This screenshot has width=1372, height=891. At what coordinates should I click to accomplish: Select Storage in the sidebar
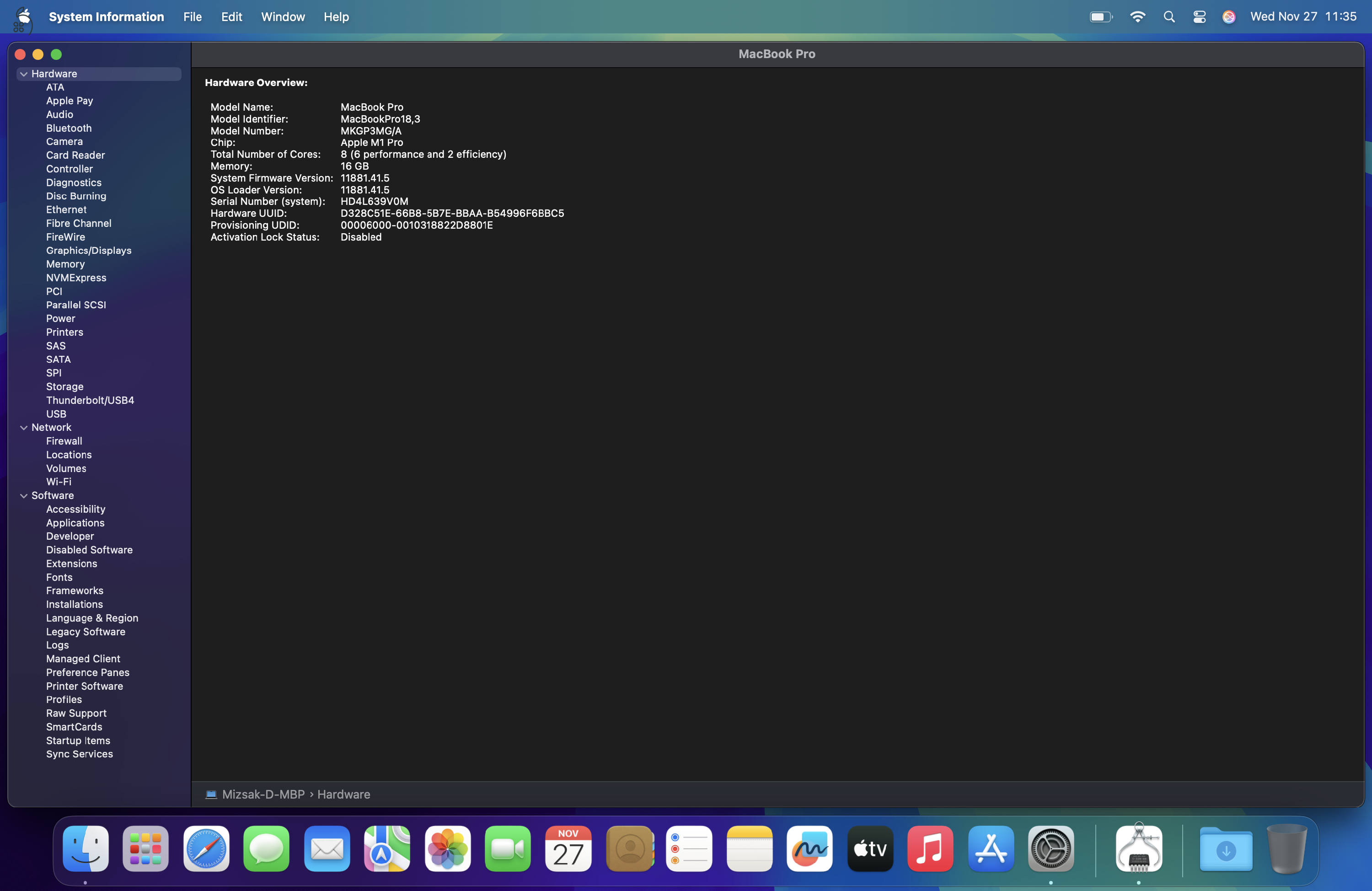click(64, 386)
